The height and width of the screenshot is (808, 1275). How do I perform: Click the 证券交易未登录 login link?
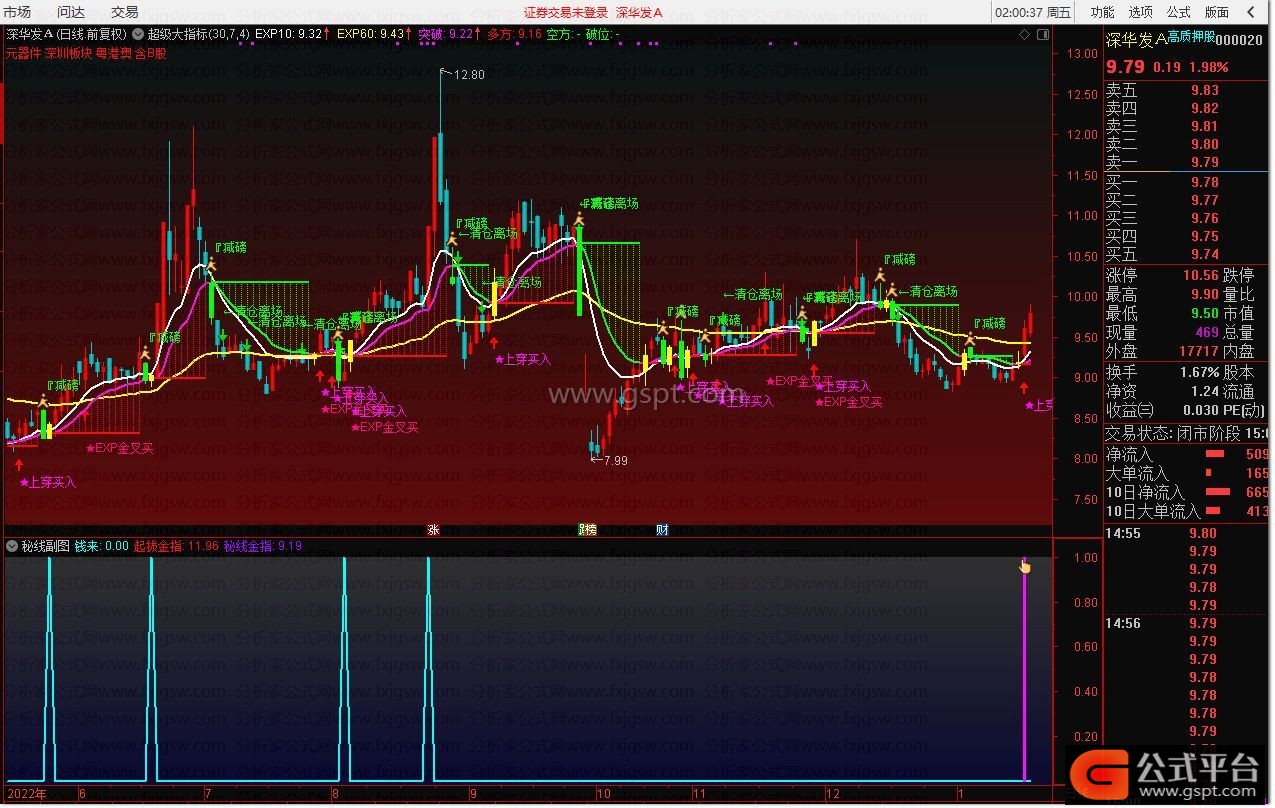pyautogui.click(x=565, y=13)
